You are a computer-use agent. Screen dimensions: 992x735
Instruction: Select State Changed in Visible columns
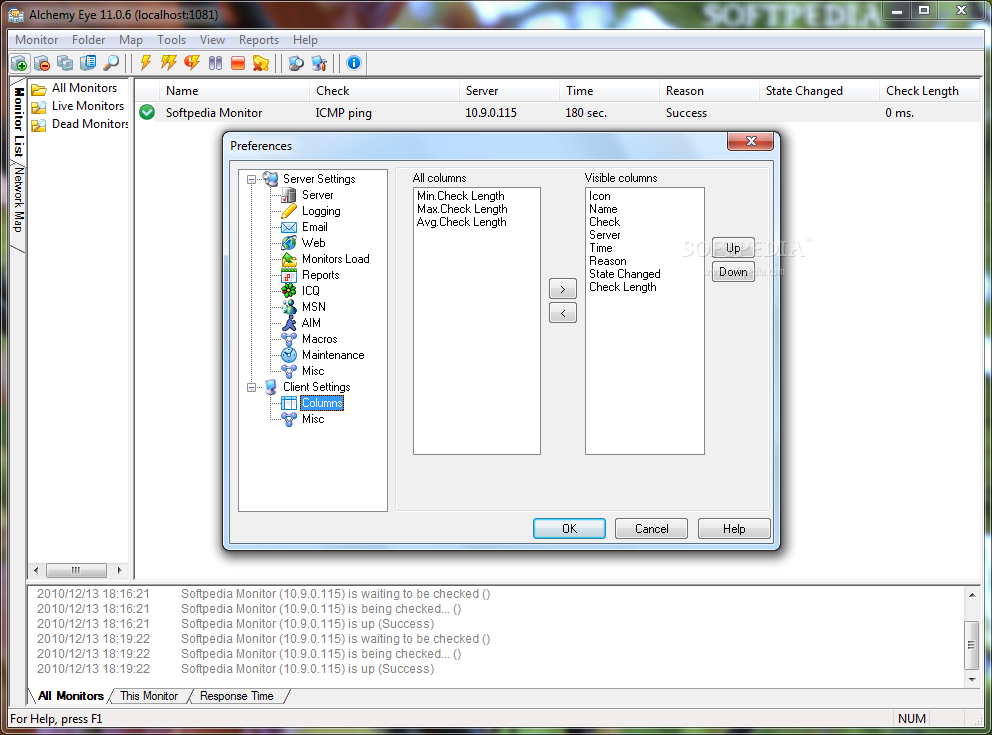[x=624, y=274]
